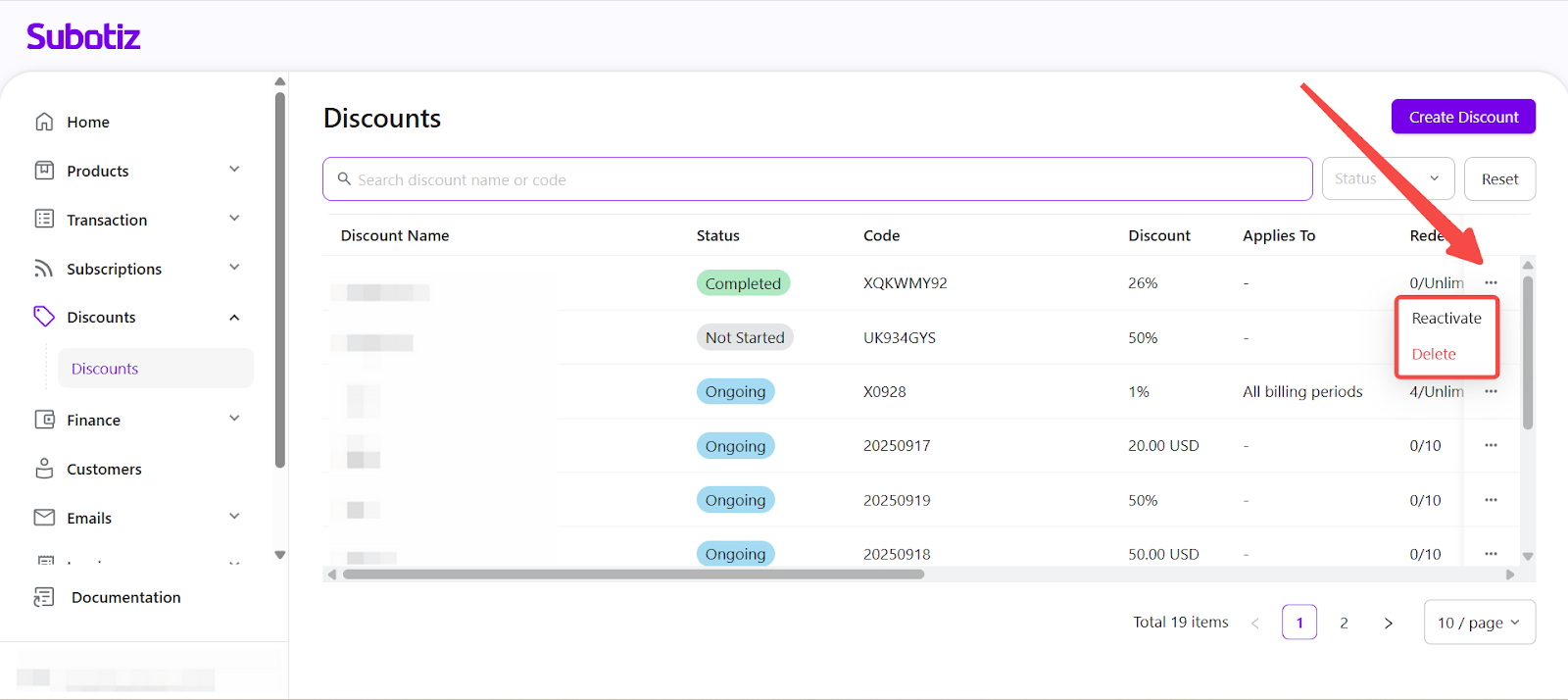1568x700 pixels.
Task: Click the Documentation icon in sidebar
Action: click(x=44, y=597)
